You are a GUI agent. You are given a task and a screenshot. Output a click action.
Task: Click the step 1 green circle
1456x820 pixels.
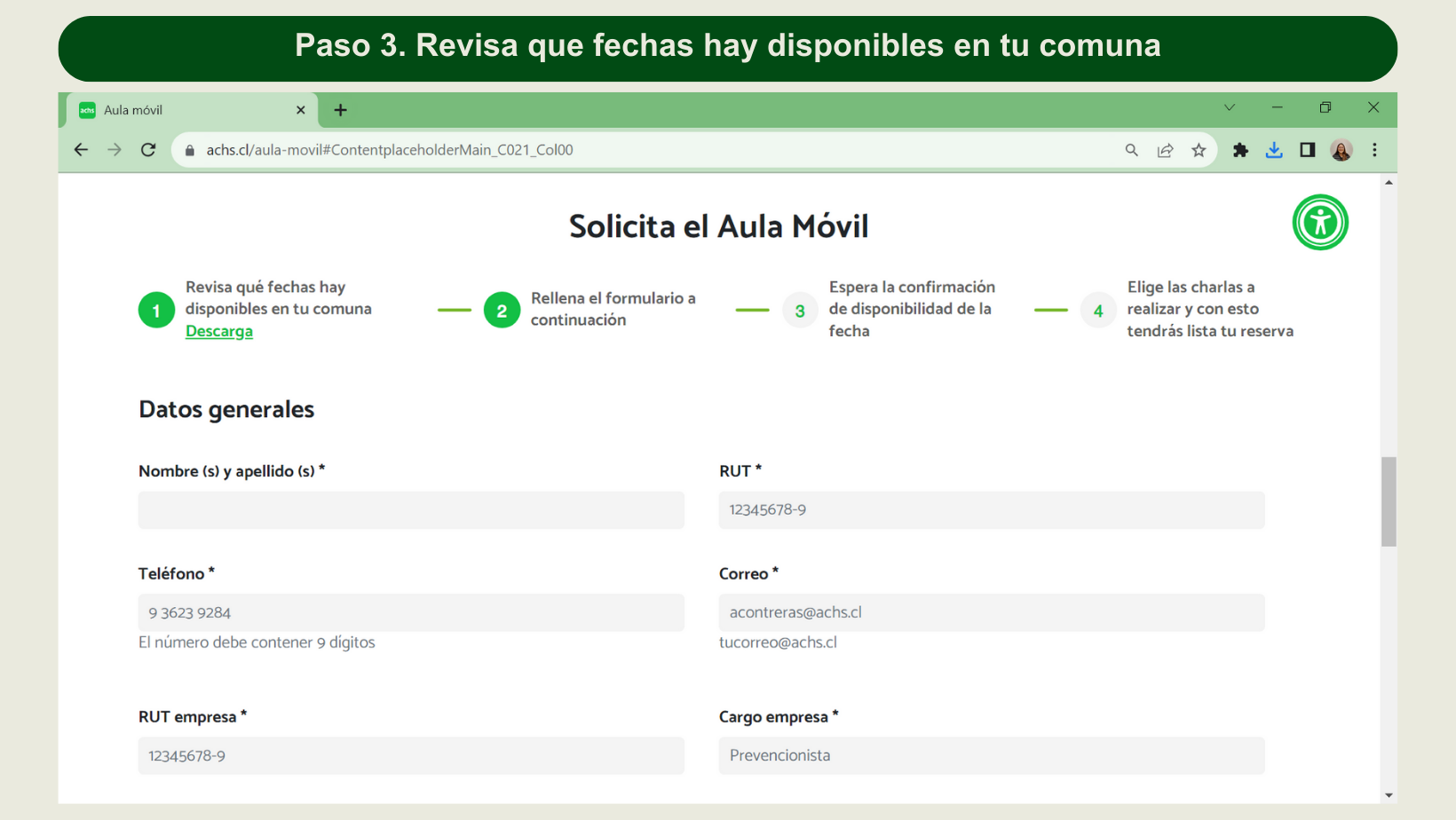[x=156, y=310]
